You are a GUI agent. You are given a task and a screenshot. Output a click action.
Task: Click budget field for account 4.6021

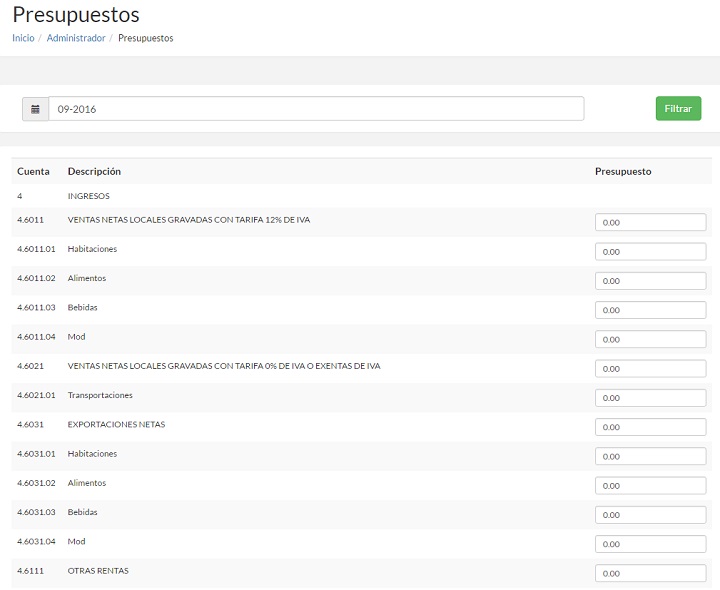650,369
